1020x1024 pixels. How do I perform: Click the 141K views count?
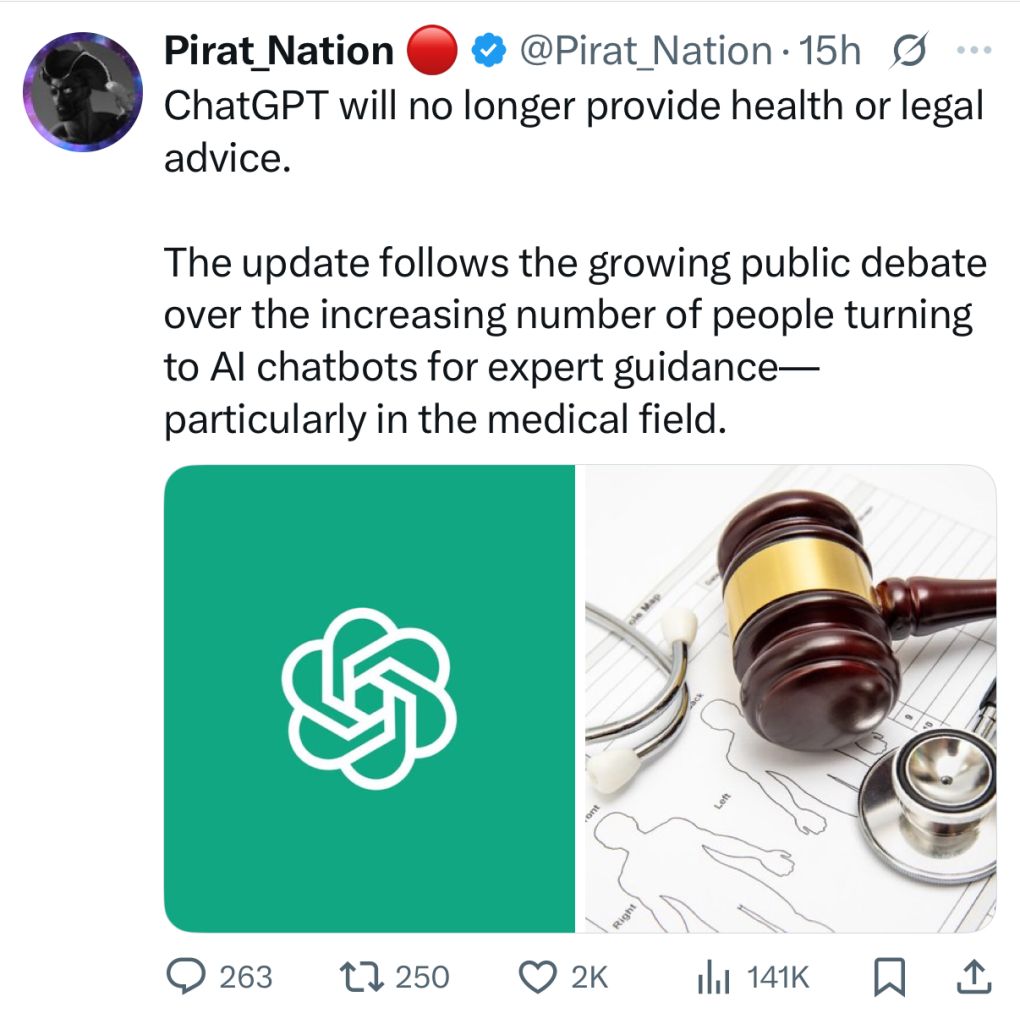[x=778, y=977]
